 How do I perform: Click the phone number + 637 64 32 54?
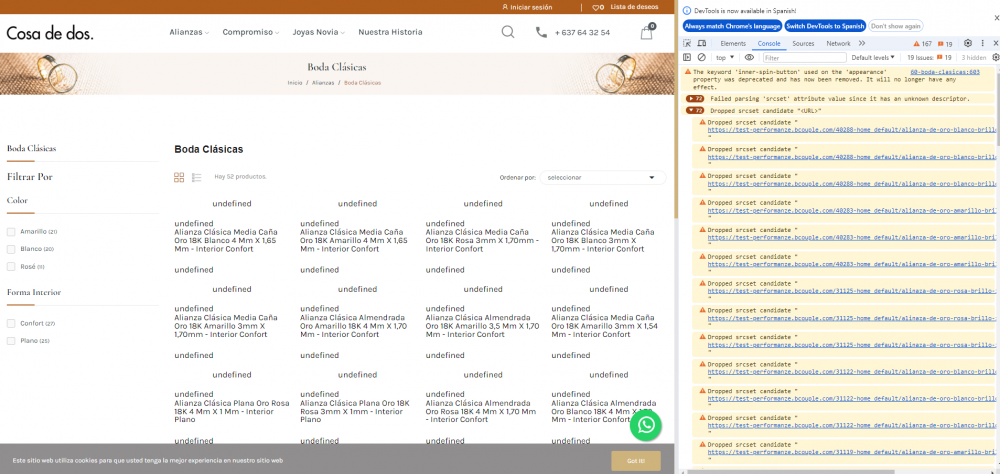pyautogui.click(x=582, y=33)
